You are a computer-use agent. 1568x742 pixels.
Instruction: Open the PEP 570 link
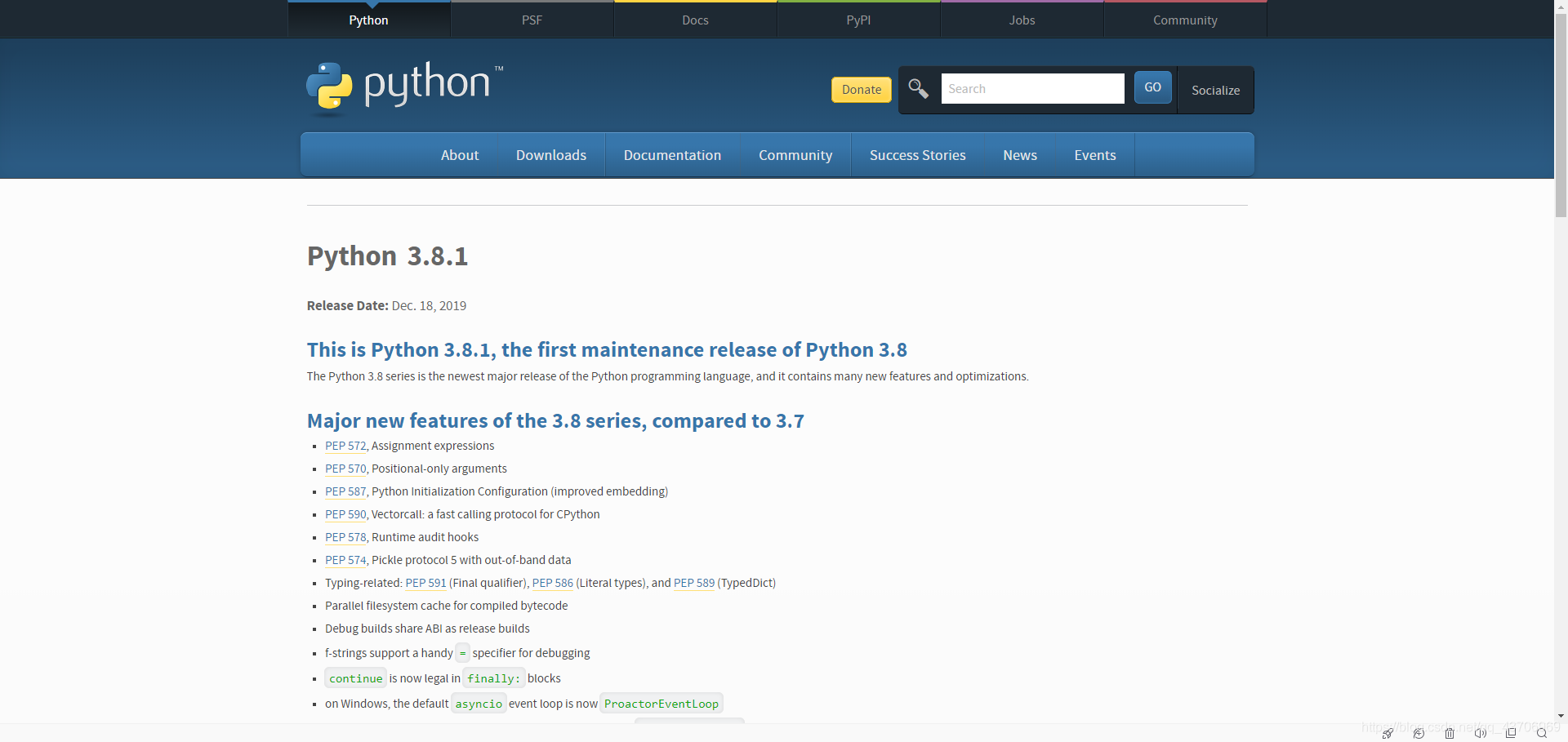(345, 469)
